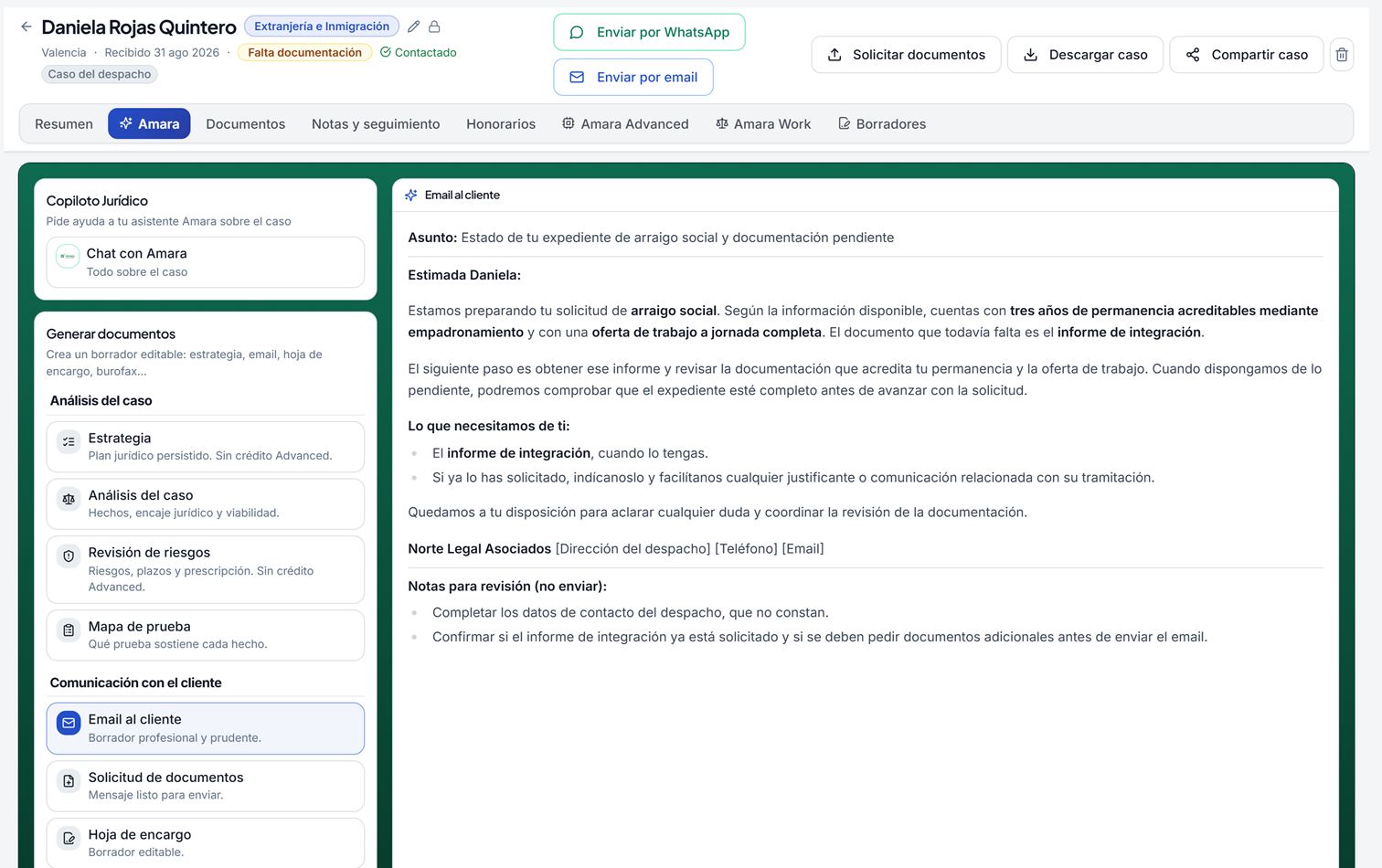The width and height of the screenshot is (1382, 868).
Task: Click the sparkle icon in Email al cliente header
Action: (x=411, y=196)
